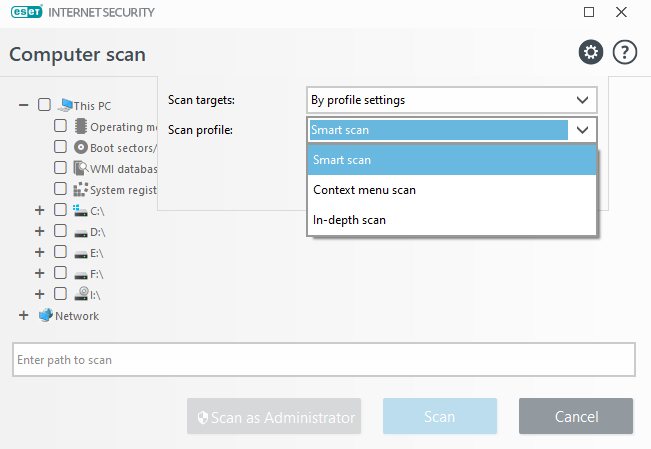
Task: Click the D:\ drive label
Action: [x=98, y=232]
